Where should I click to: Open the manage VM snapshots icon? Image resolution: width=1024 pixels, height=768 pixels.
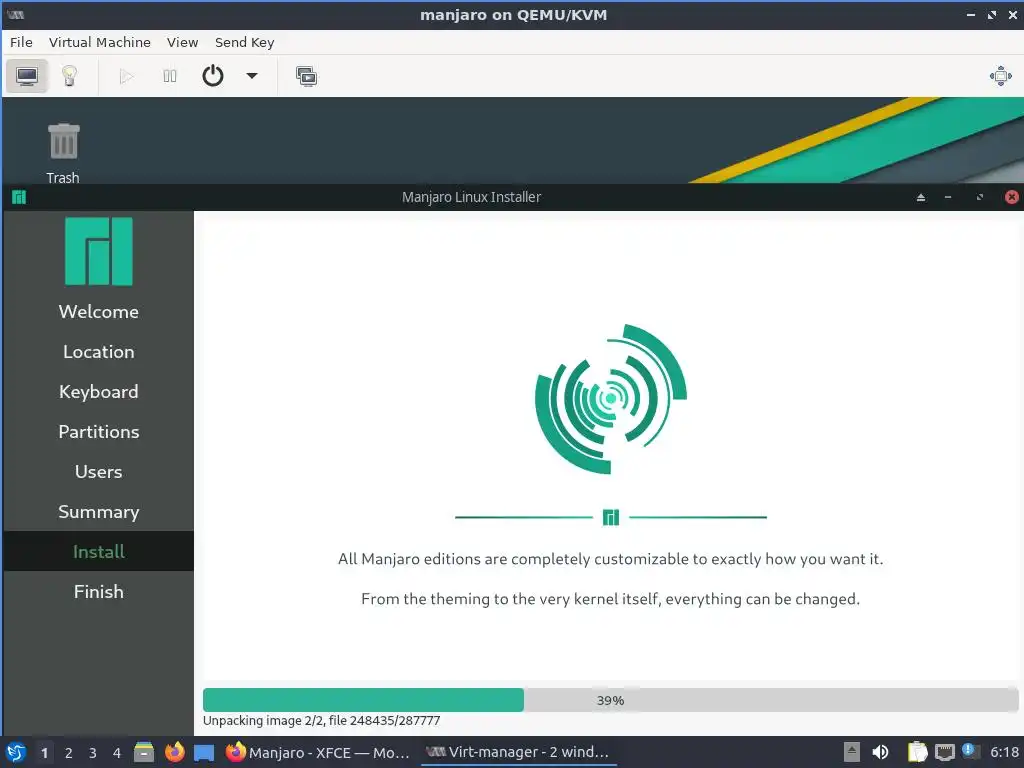click(306, 76)
